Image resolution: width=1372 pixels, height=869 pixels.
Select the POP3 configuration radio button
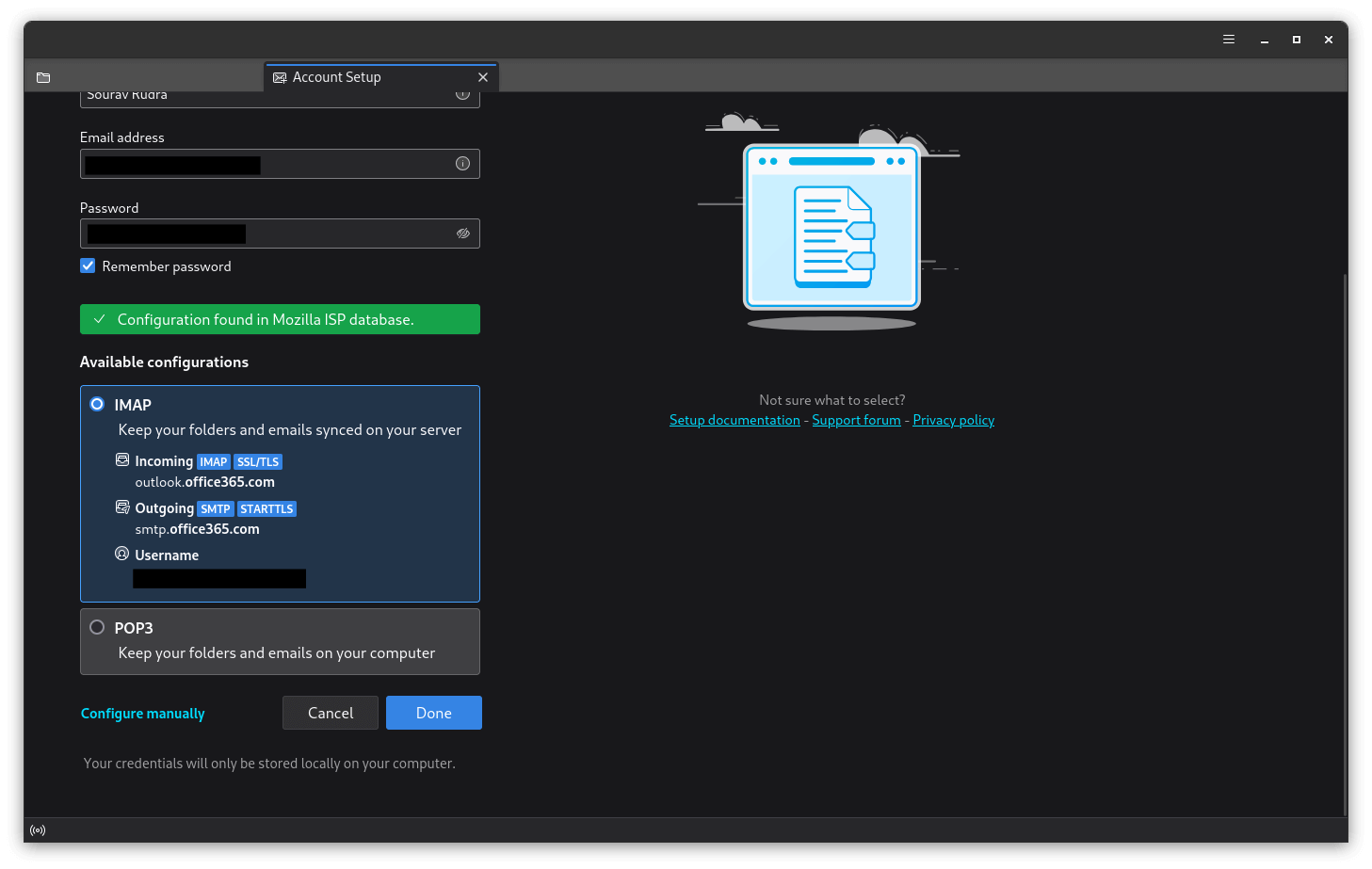pyautogui.click(x=97, y=627)
